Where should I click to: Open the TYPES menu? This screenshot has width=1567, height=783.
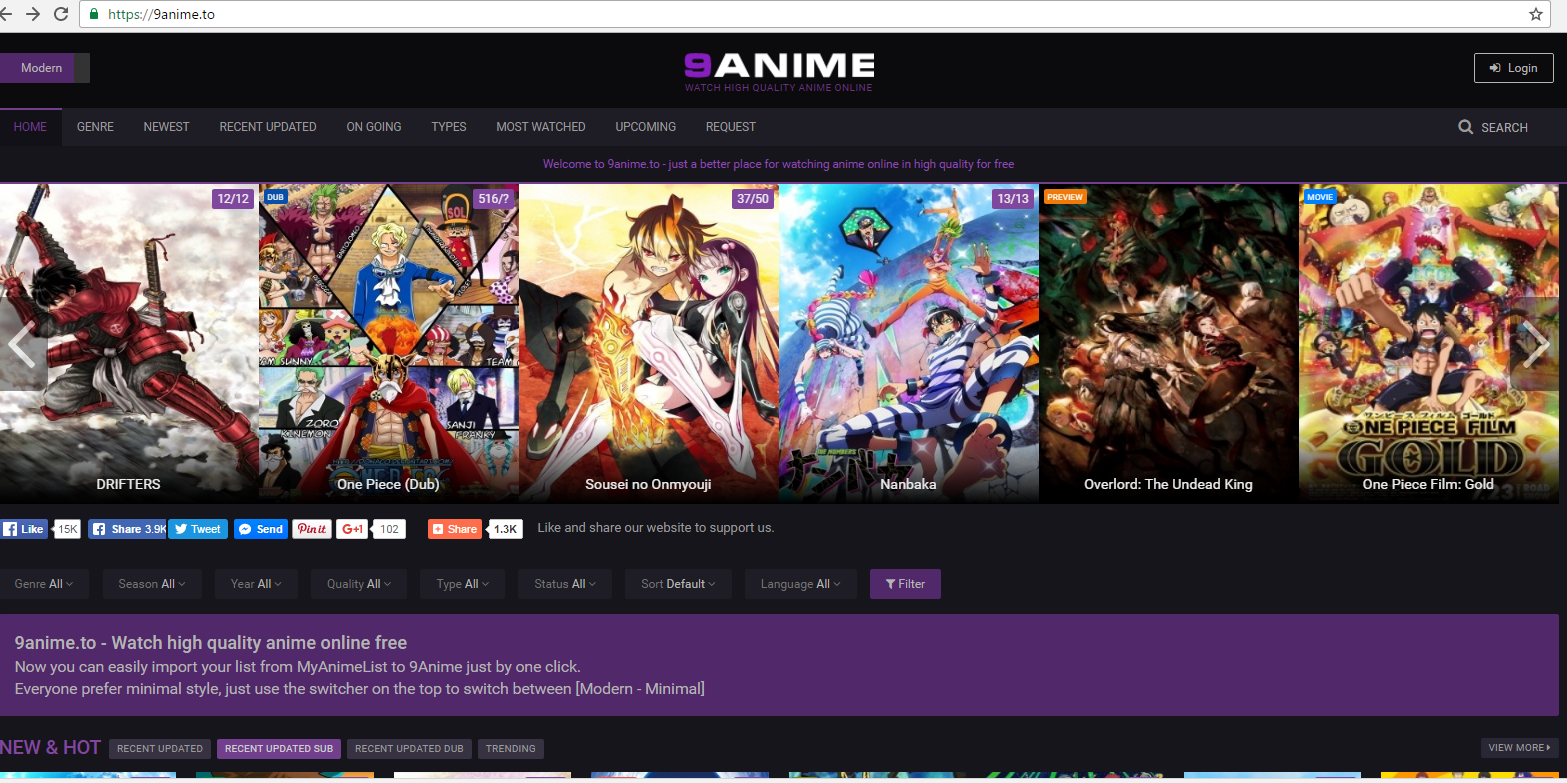click(449, 127)
